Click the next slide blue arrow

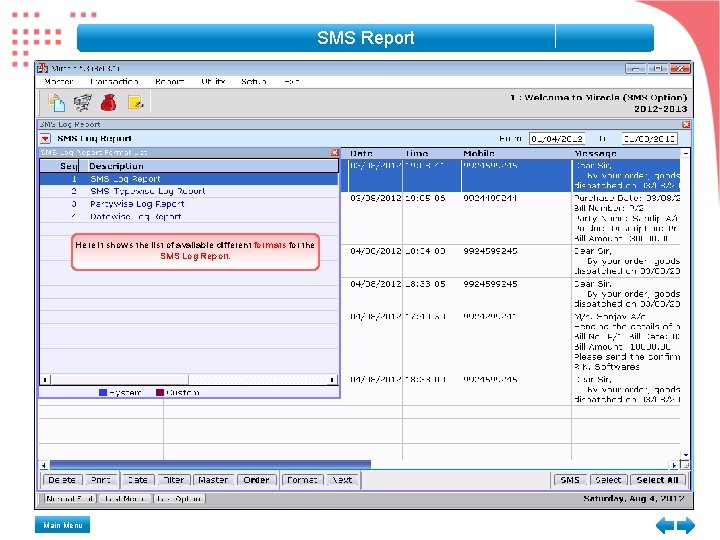[686, 525]
